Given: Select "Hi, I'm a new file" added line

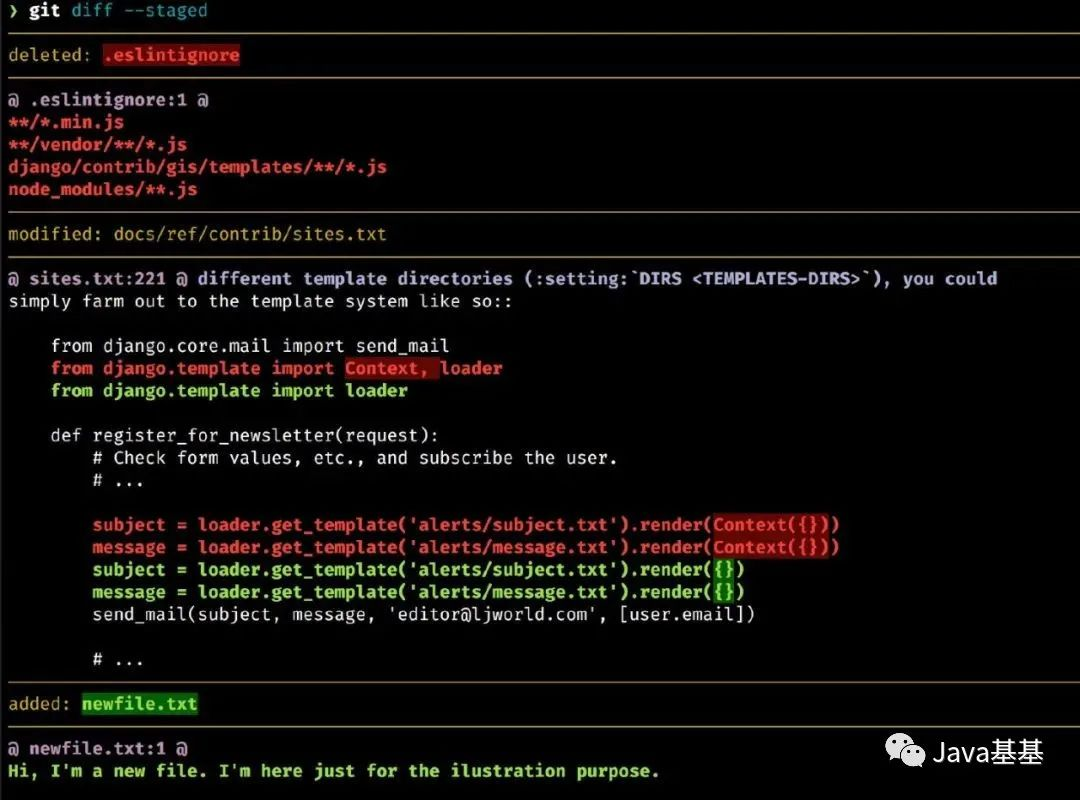Looking at the screenshot, I should click(x=333, y=771).
